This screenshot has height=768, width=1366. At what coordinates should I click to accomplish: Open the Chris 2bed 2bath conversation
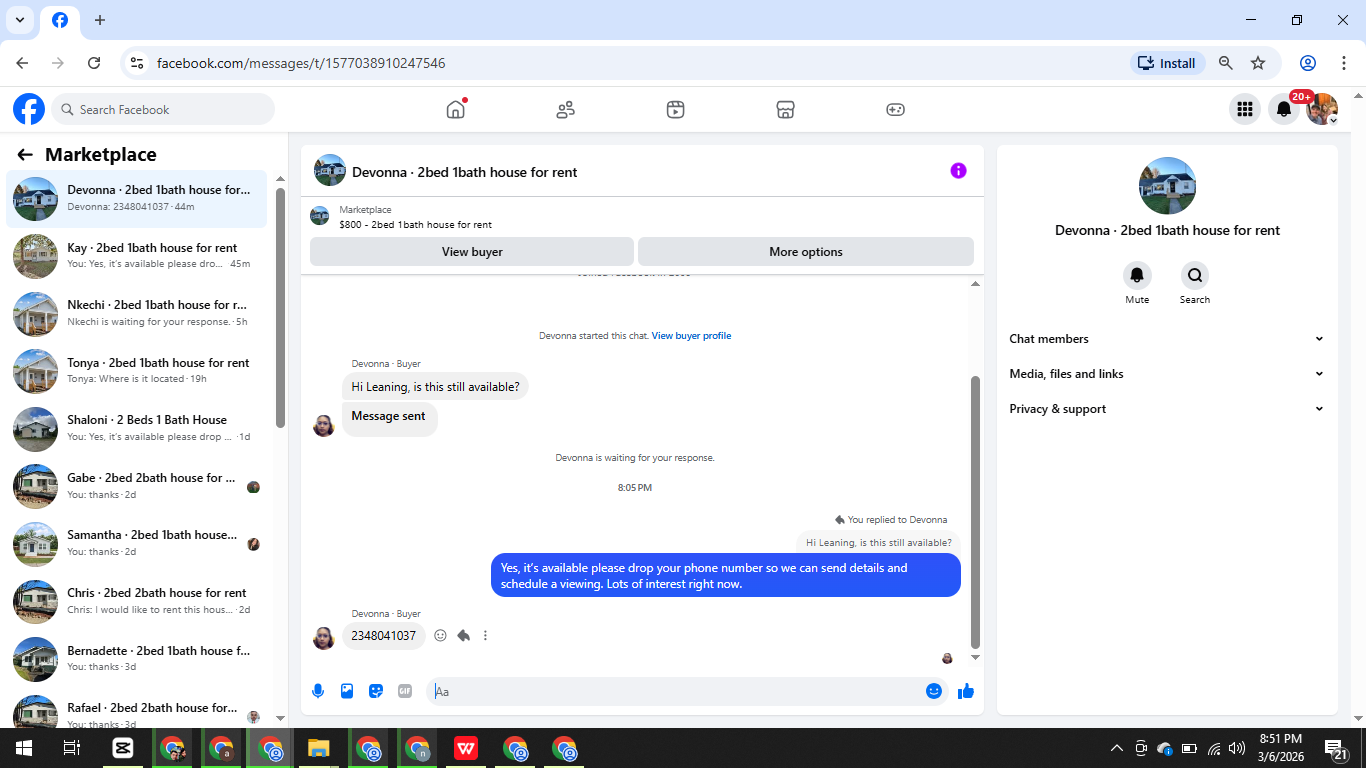[137, 601]
